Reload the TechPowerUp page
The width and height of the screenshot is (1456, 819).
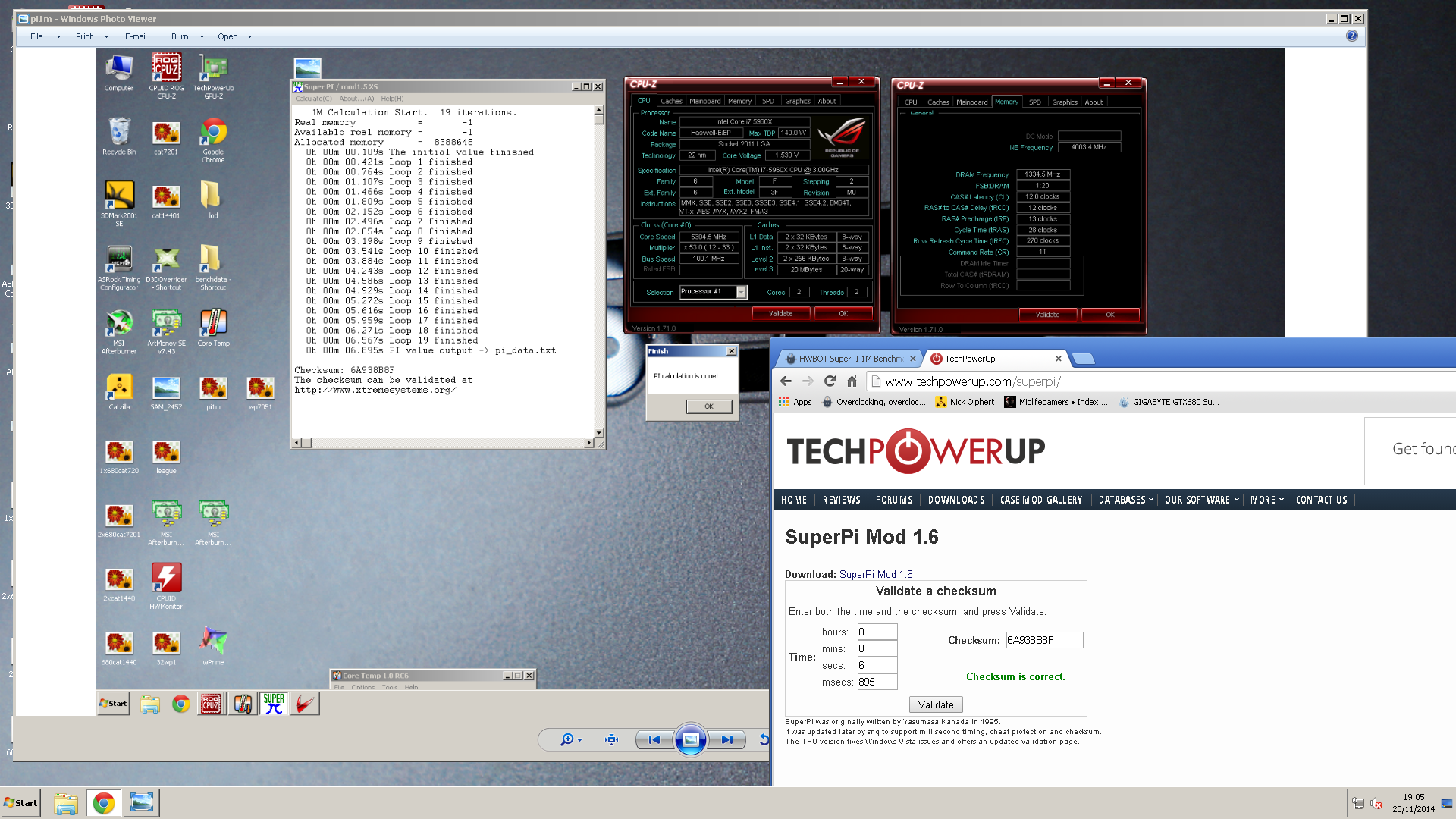(x=830, y=381)
